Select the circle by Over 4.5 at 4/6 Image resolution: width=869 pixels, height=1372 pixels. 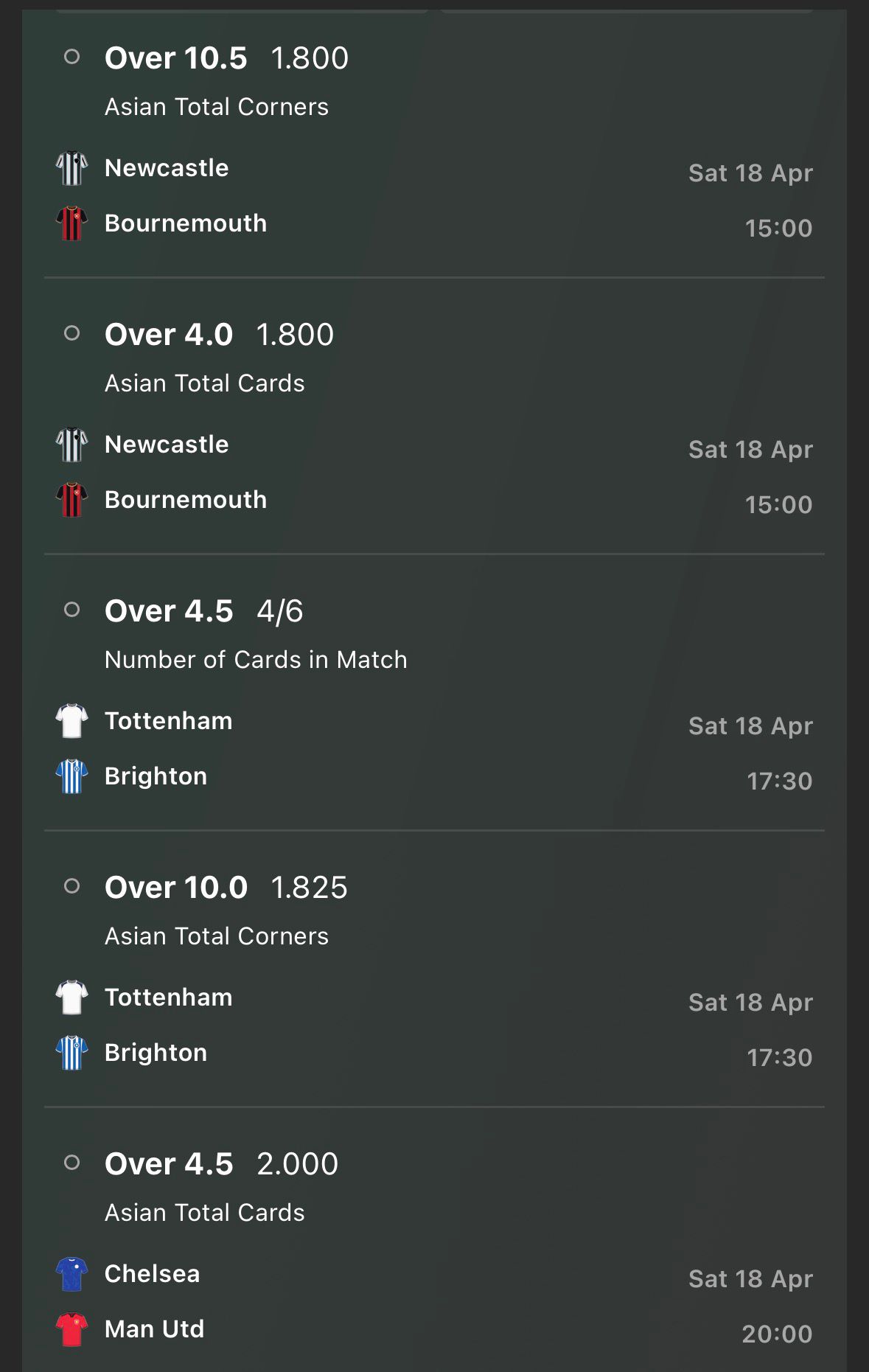tap(71, 610)
